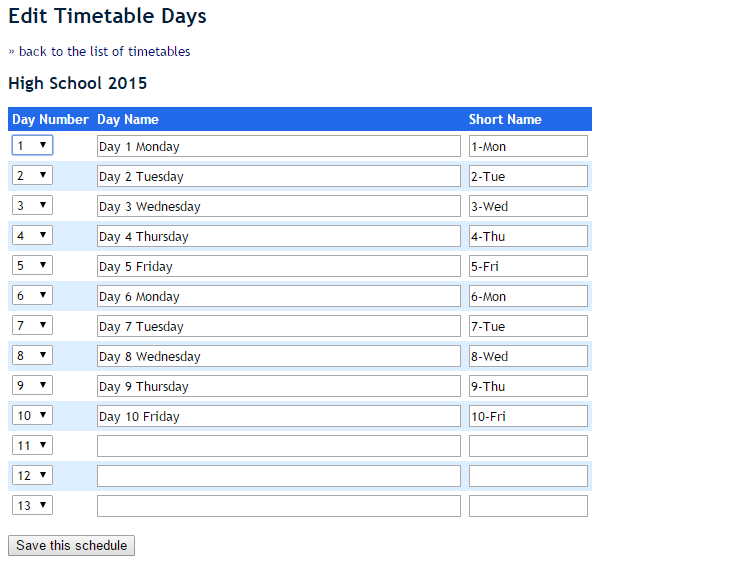Click the 1-Mon short name field
The width and height of the screenshot is (740, 568).
(528, 146)
